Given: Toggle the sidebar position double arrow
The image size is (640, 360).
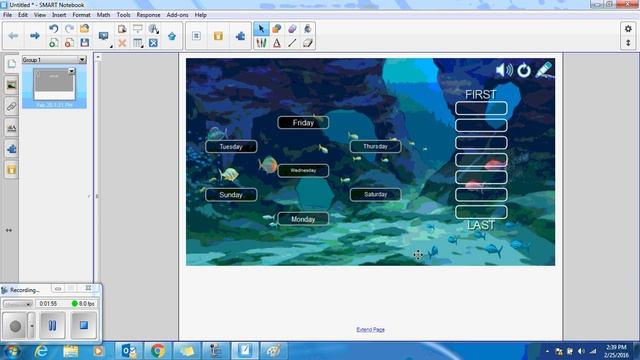Looking at the screenshot, I should (x=9, y=230).
